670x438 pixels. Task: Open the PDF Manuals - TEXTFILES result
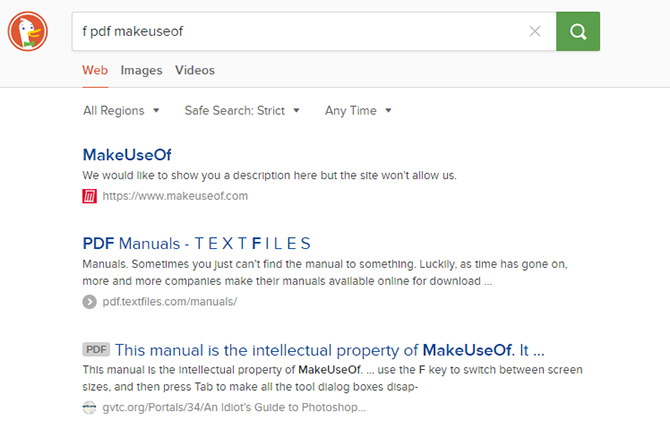pos(197,243)
